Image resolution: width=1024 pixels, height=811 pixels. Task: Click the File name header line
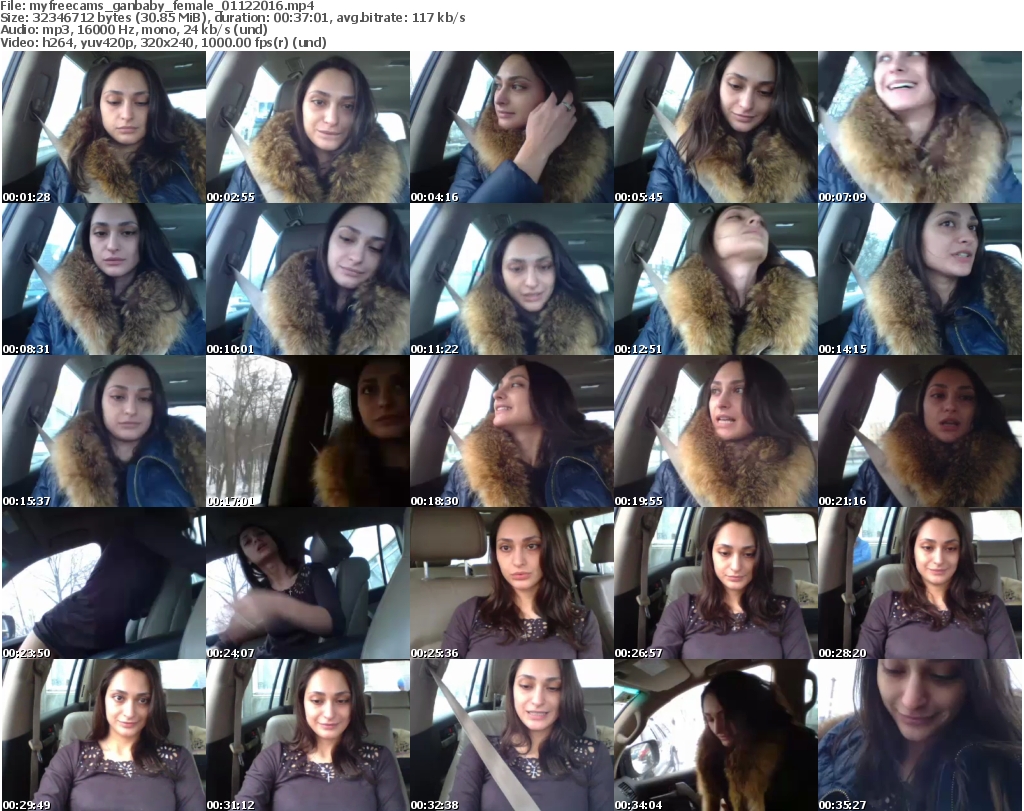coord(157,7)
